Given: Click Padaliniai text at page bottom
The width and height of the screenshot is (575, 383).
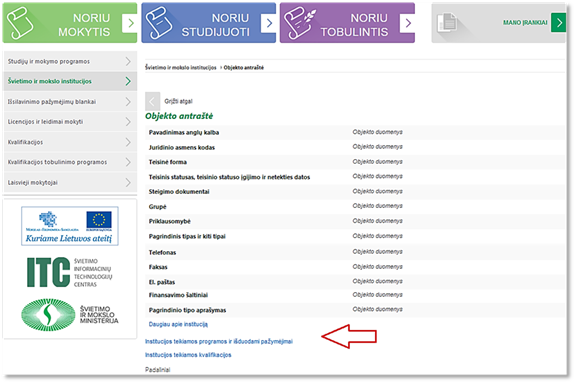Looking at the screenshot, I should point(158,370).
